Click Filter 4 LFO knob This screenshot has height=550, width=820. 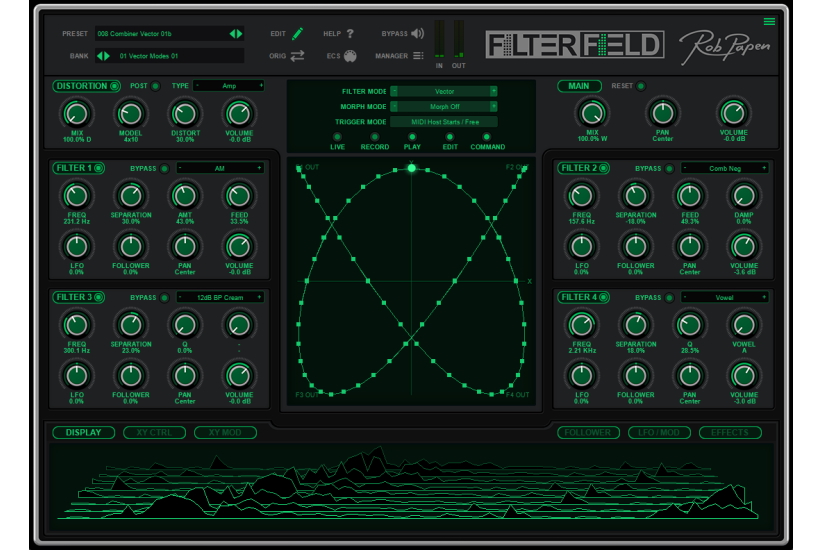click(x=582, y=375)
